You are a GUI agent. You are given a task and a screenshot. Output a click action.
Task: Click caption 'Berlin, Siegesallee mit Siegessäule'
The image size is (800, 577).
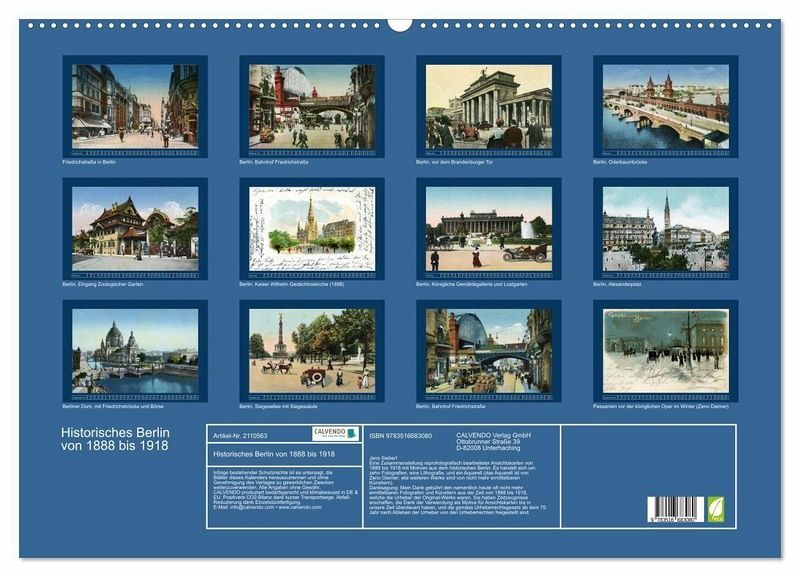pos(279,407)
